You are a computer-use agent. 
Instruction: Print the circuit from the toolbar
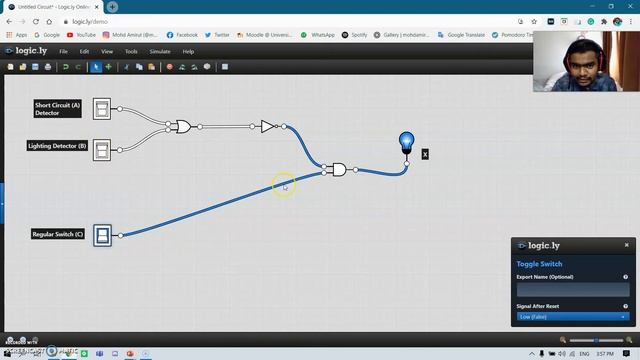(48, 67)
